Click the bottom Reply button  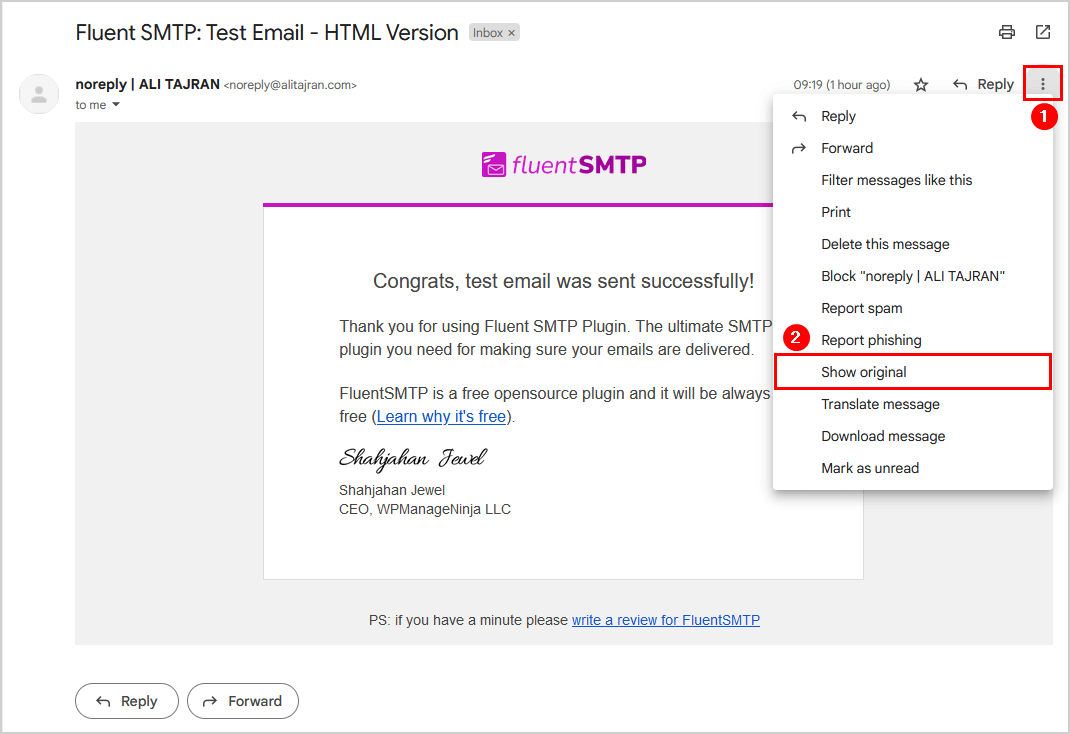[127, 701]
